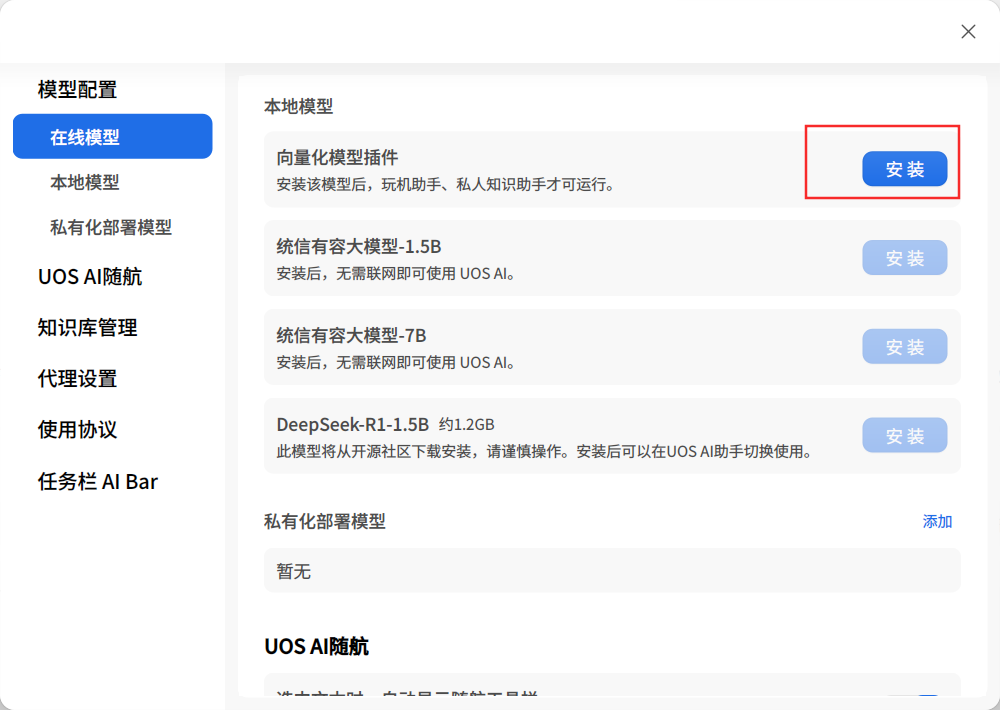Viewport: 1000px width, 710px height.
Task: Click the 统信有容大模型-7B title
Action: tap(351, 336)
